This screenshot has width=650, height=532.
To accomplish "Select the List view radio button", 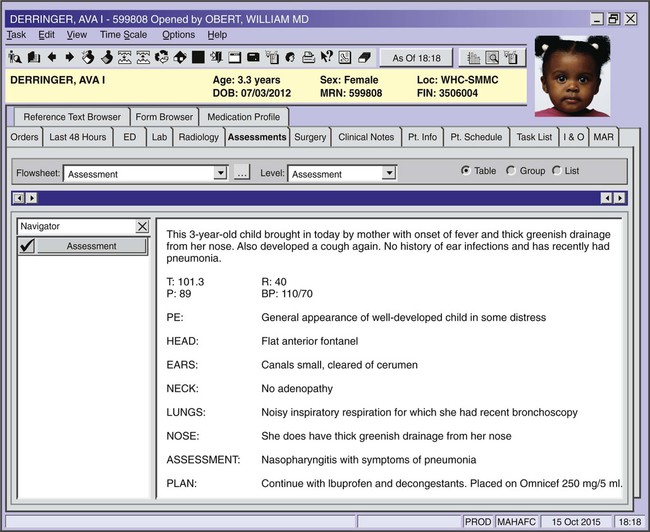I will point(558,171).
